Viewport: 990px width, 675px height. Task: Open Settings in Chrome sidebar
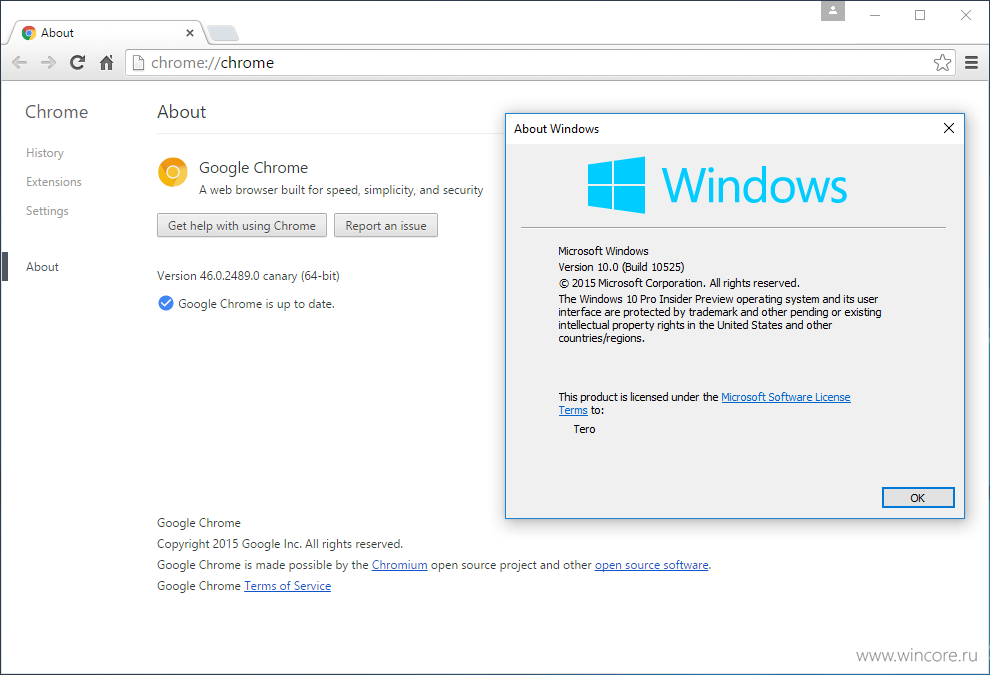pos(47,211)
